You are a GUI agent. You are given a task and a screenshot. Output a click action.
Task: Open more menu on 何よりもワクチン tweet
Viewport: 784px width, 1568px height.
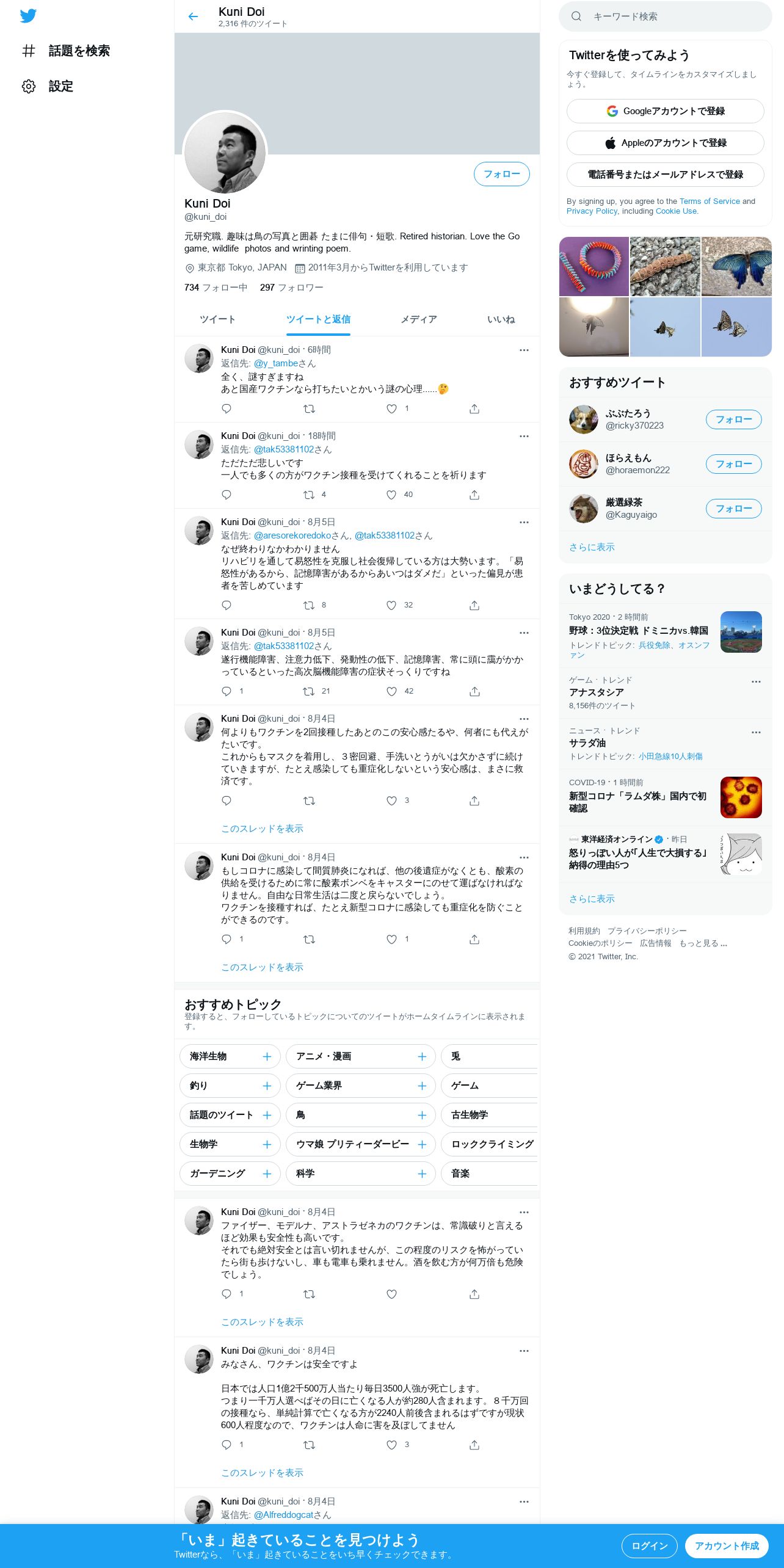(x=524, y=719)
